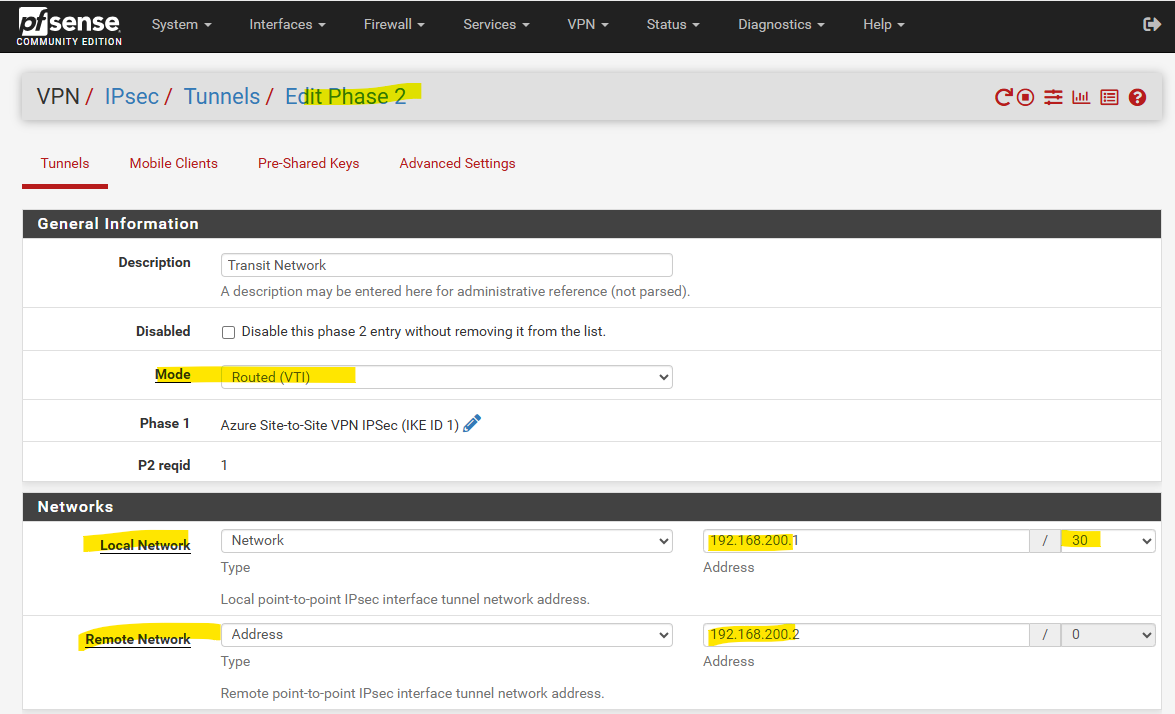Select the Tunnels tab
Screen dimensions: 1175x714
click(65, 163)
